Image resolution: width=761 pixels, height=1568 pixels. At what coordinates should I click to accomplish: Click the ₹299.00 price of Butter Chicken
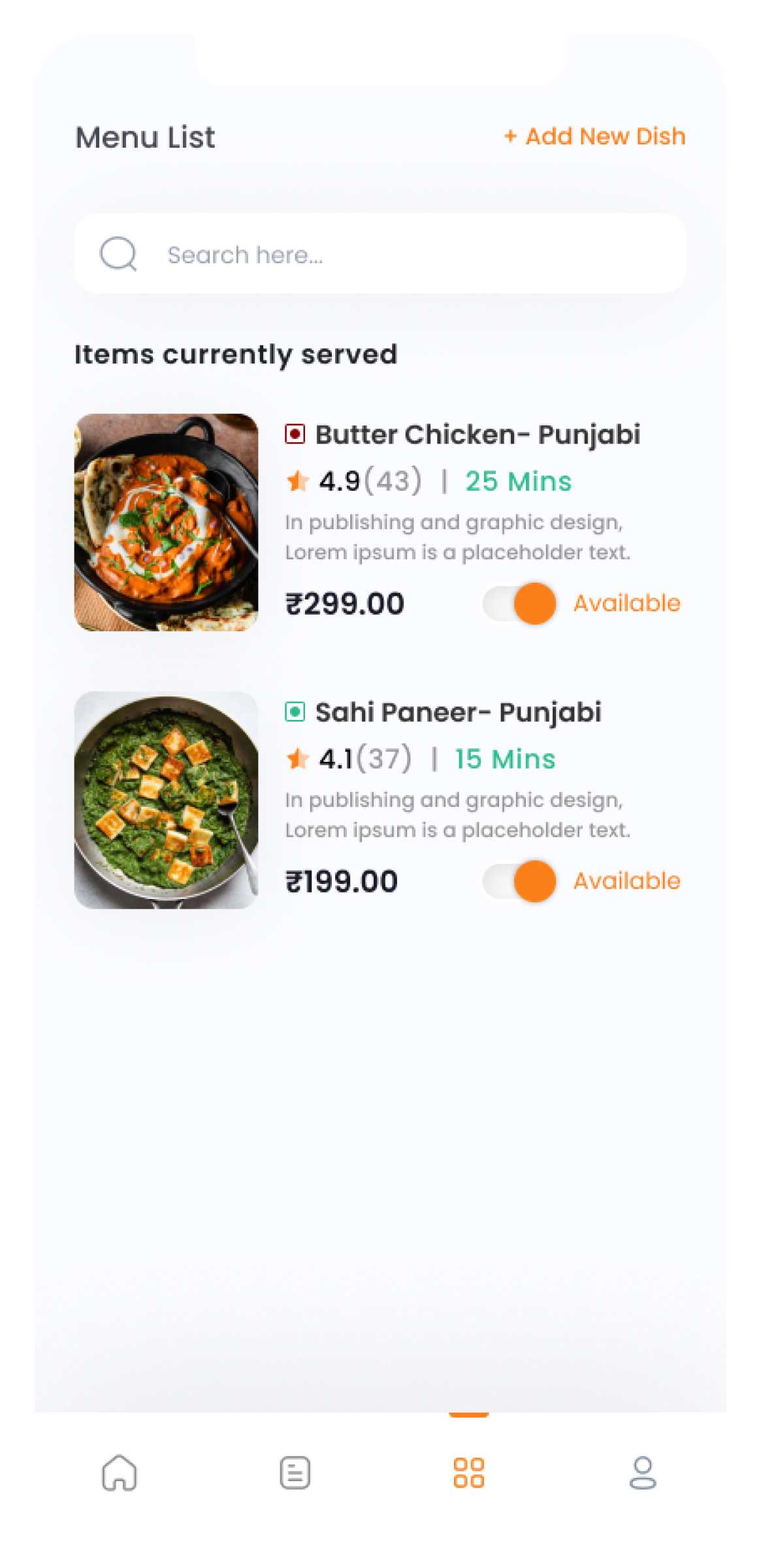click(345, 603)
